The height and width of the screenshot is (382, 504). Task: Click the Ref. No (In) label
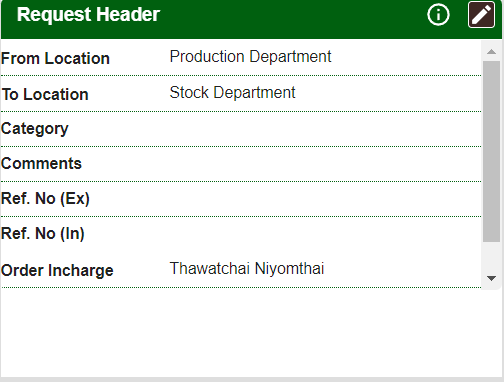tap(43, 233)
